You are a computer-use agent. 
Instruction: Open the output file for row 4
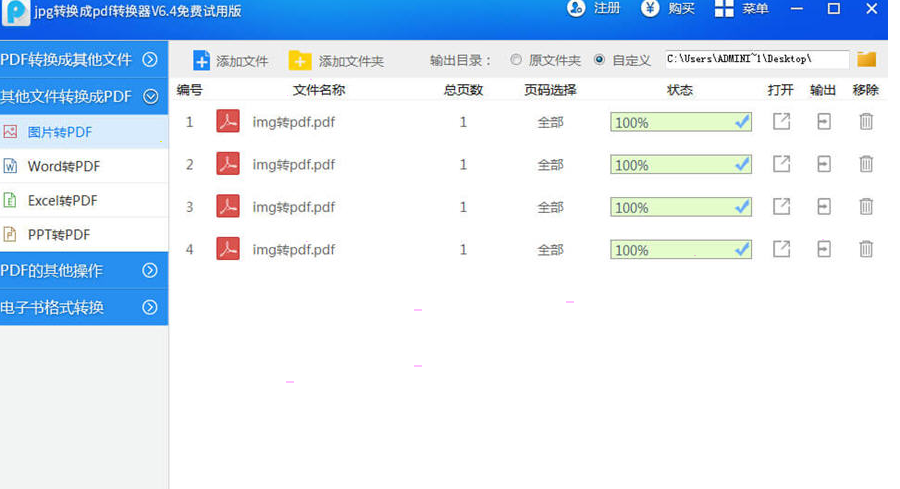click(x=781, y=249)
